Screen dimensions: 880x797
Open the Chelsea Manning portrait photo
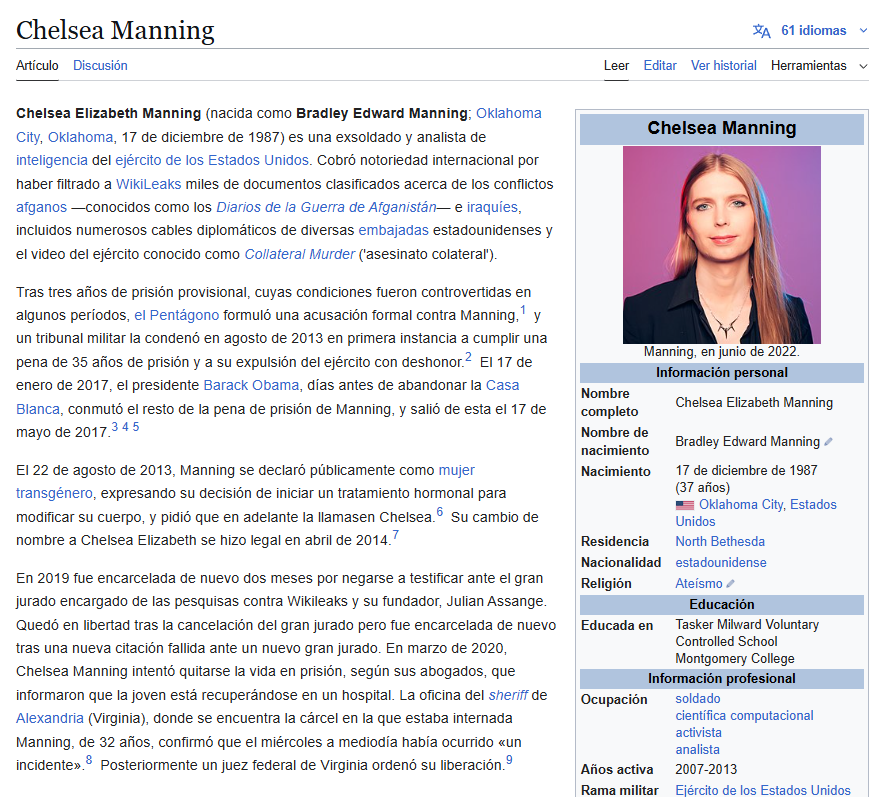tap(722, 245)
